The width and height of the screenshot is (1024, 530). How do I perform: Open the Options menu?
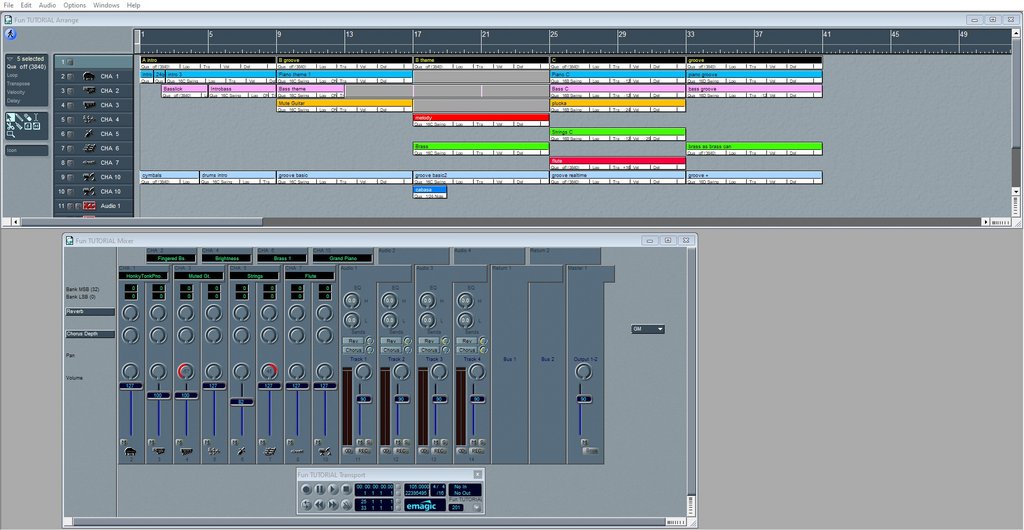click(x=74, y=5)
